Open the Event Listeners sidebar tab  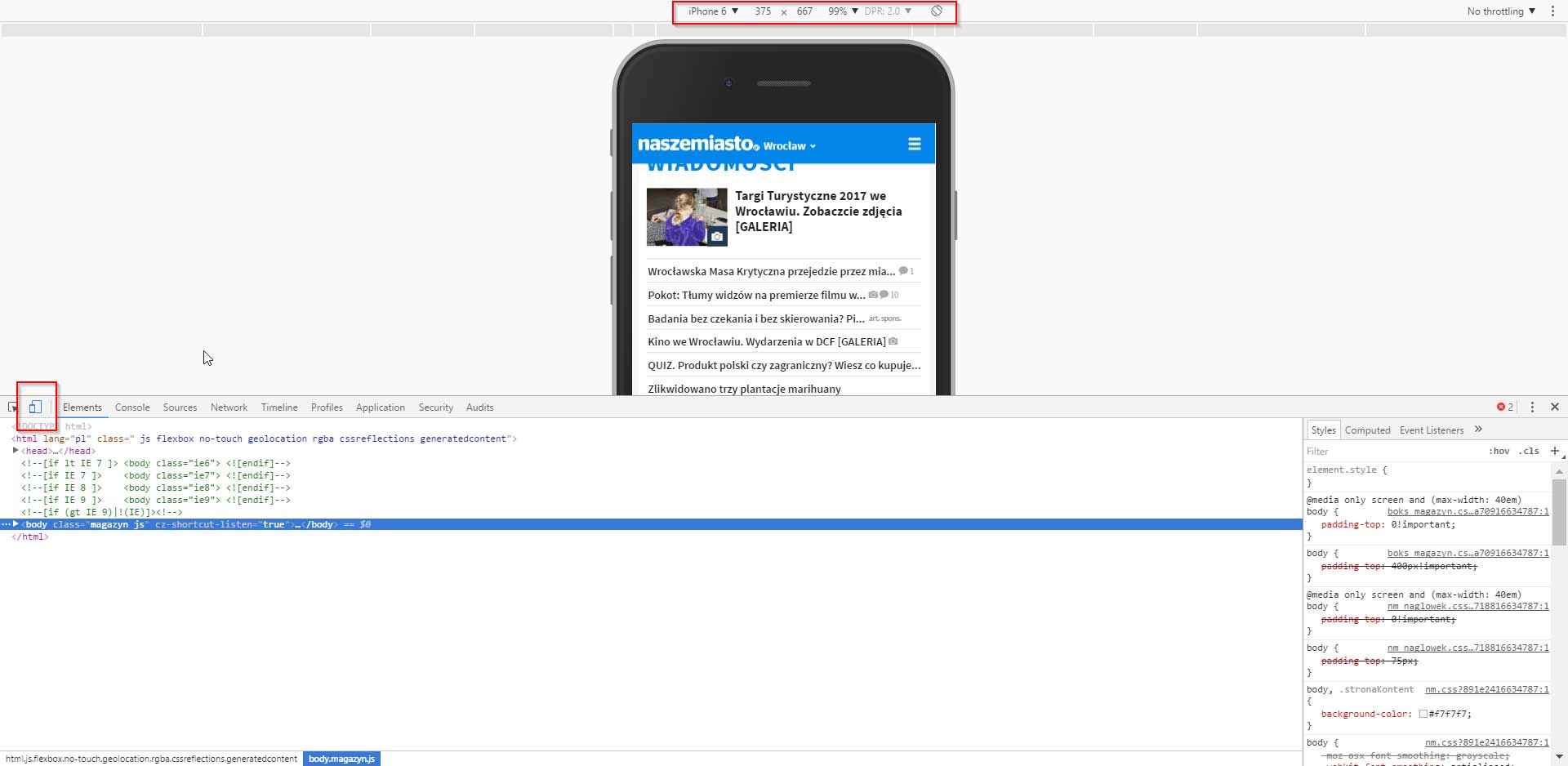tap(1432, 430)
